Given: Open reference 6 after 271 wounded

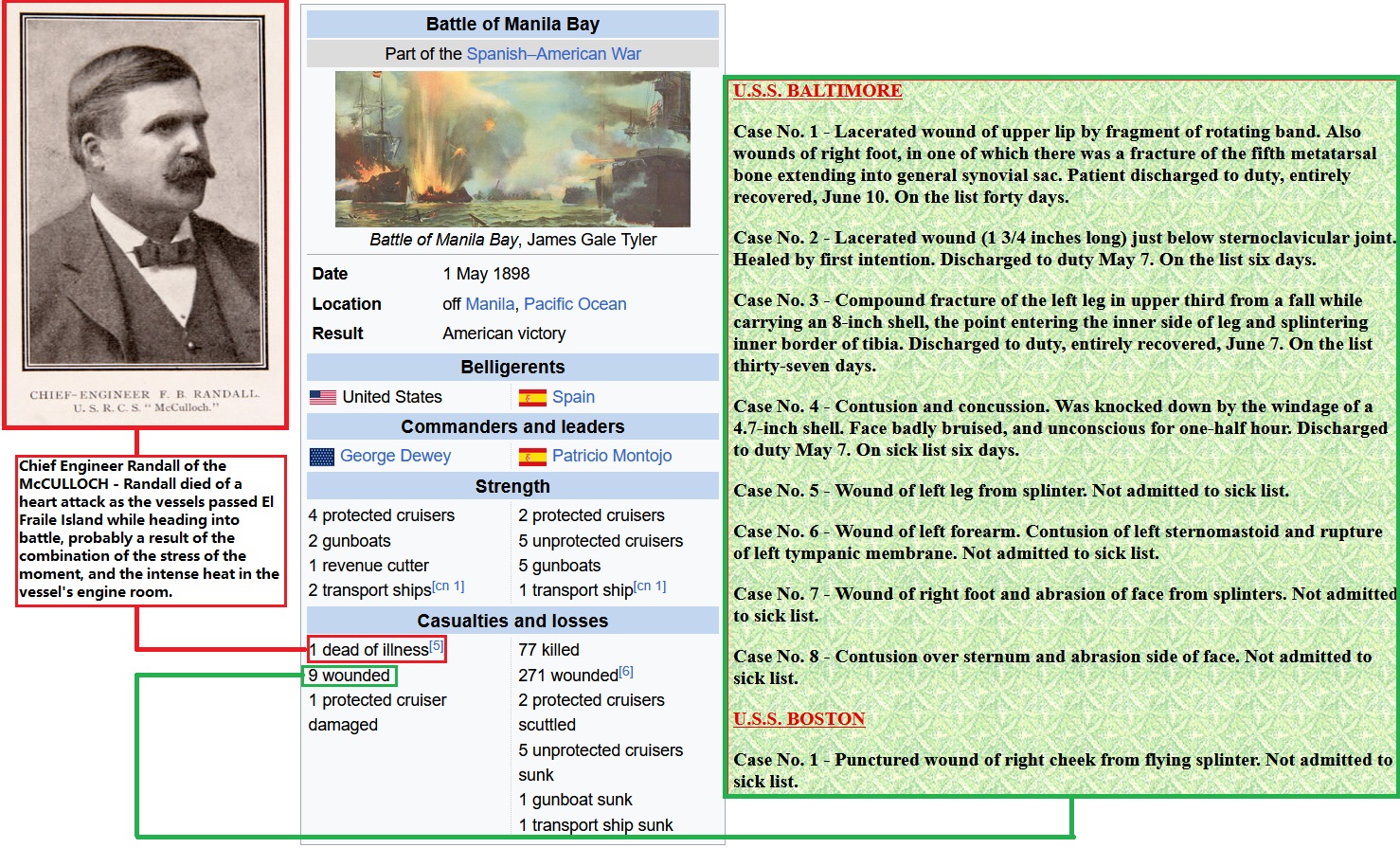Looking at the screenshot, I should tap(626, 672).
